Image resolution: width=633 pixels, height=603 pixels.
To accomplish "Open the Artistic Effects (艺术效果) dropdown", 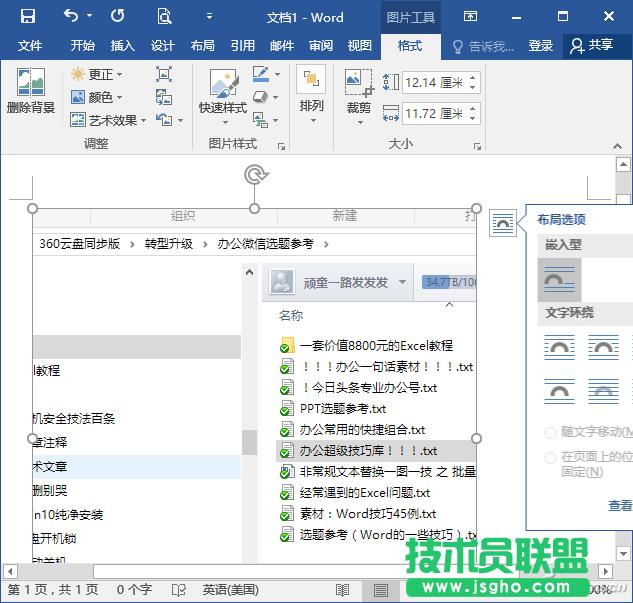I will (x=108, y=120).
